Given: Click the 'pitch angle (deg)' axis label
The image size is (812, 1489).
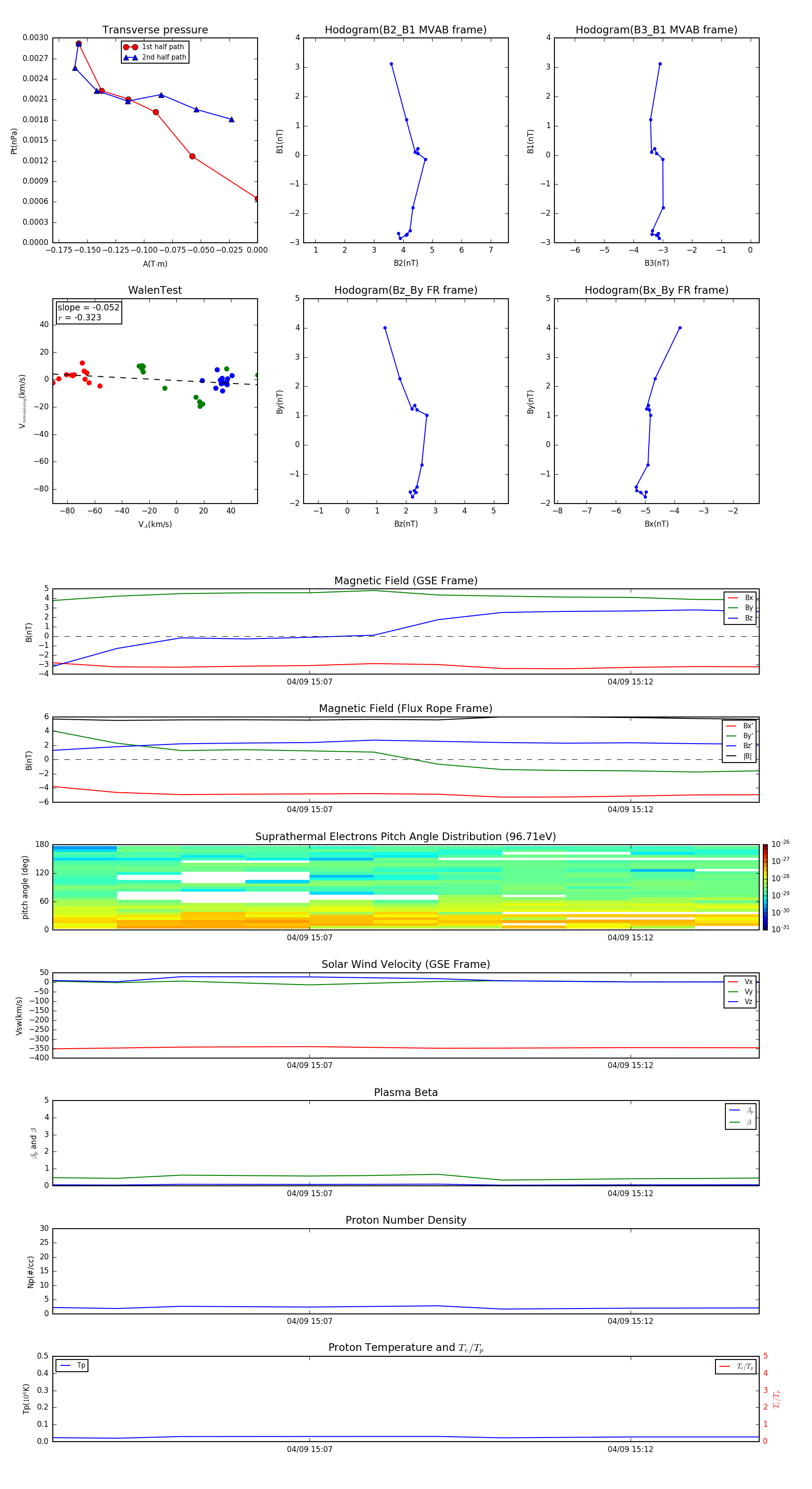Looking at the screenshot, I should [25, 887].
